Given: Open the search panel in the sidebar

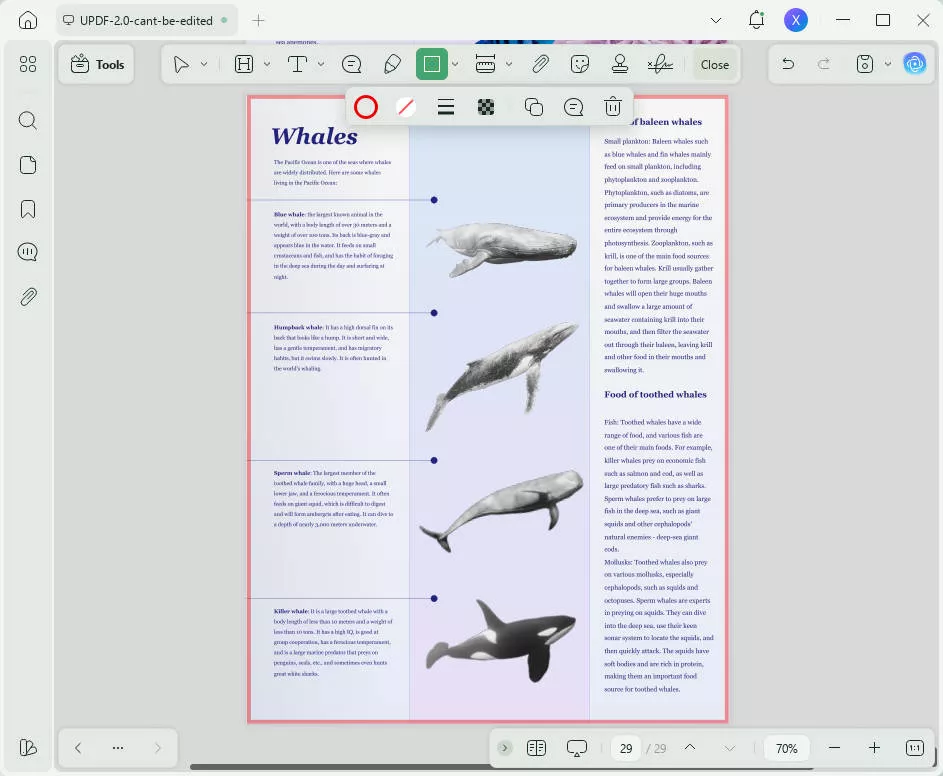Looking at the screenshot, I should pos(28,120).
